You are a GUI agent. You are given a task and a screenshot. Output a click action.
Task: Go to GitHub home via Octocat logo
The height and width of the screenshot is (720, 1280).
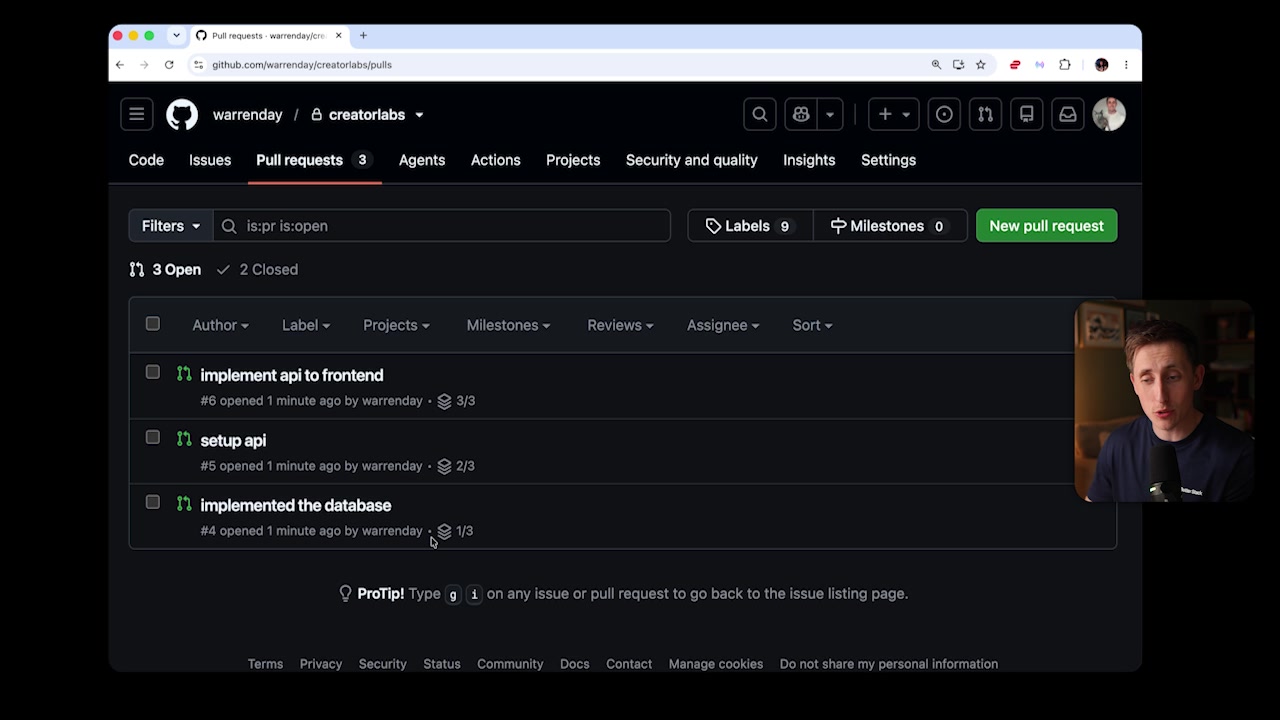[x=182, y=114]
